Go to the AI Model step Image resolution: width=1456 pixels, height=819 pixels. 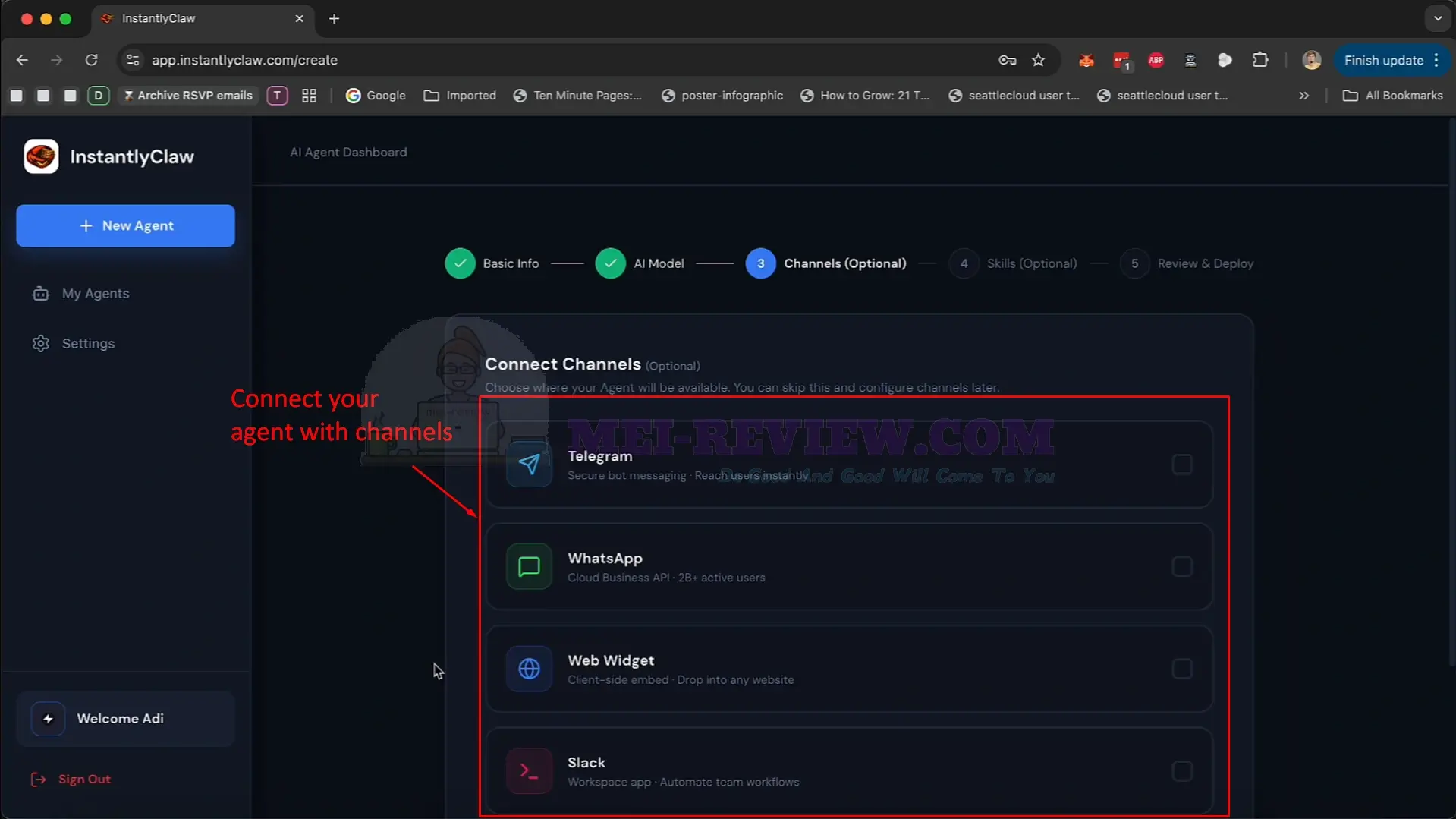[x=640, y=263]
